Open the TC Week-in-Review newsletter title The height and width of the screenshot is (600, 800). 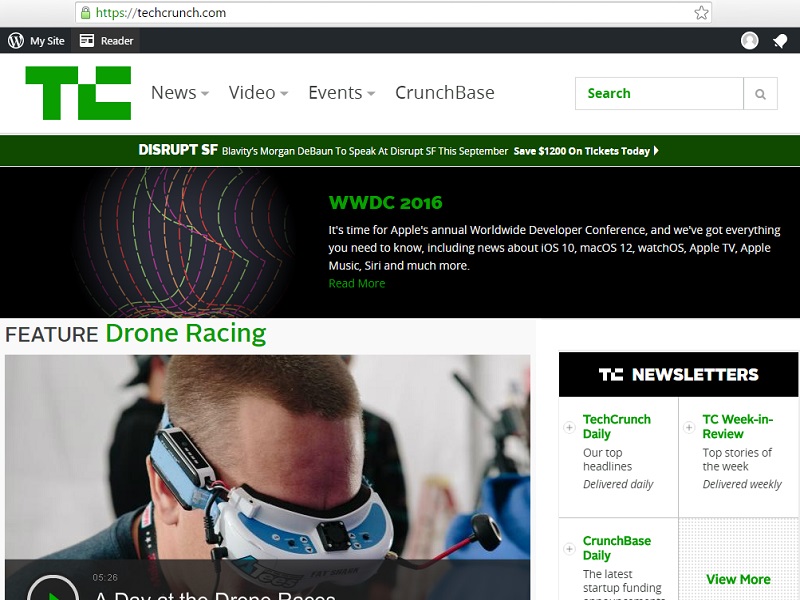738,427
